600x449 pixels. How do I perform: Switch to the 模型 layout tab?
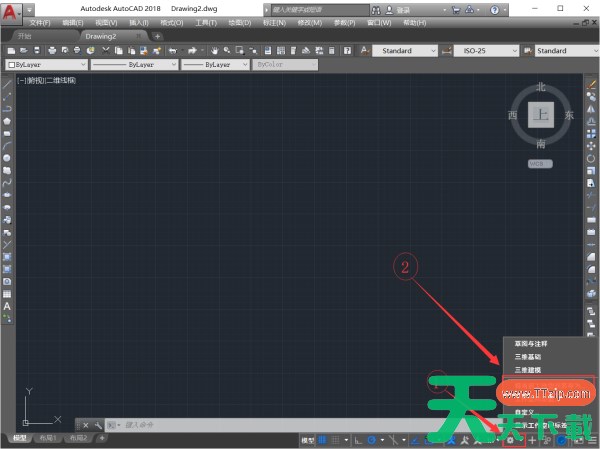(x=19, y=438)
